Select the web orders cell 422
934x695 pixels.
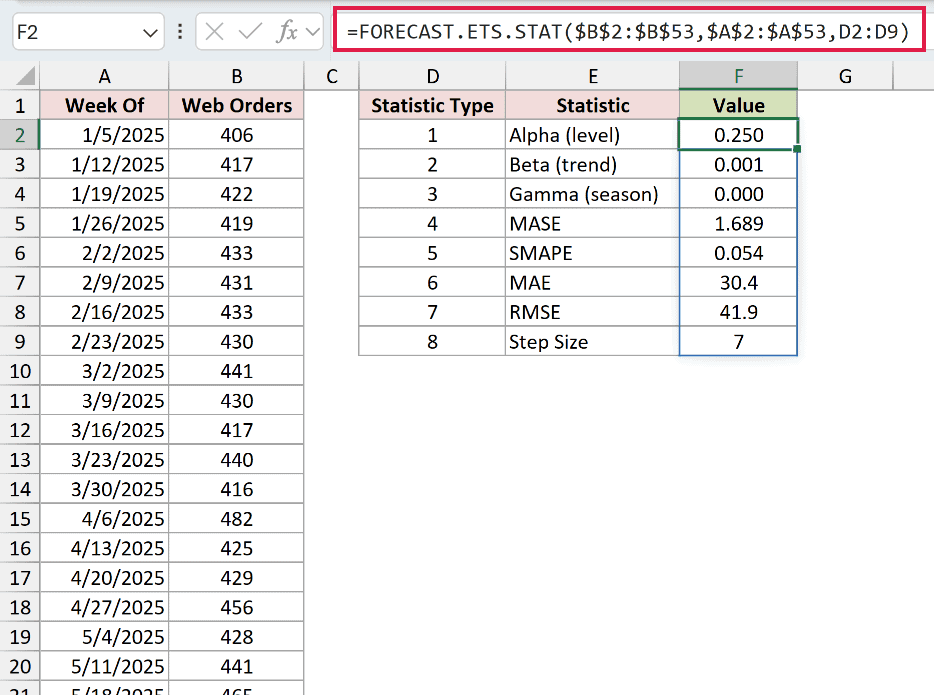(x=236, y=194)
